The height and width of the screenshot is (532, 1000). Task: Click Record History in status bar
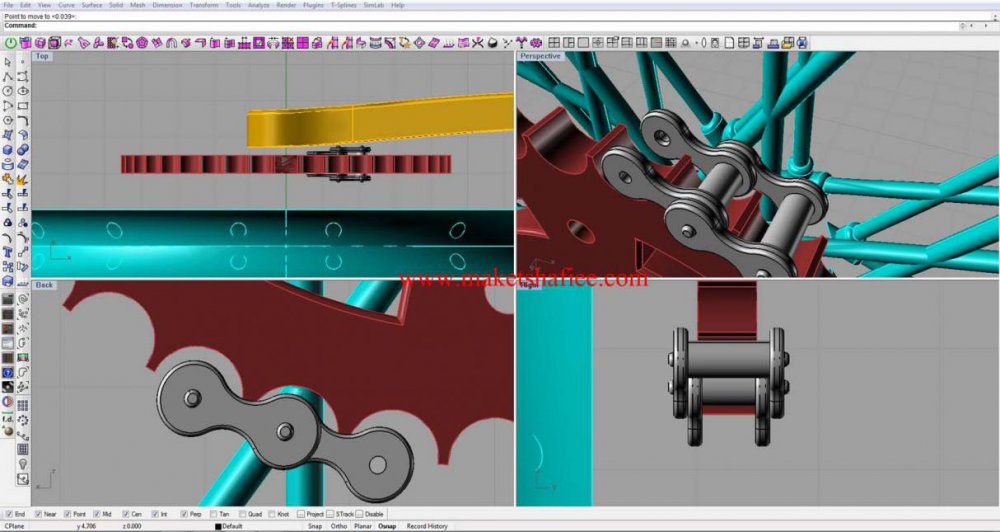pos(427,525)
